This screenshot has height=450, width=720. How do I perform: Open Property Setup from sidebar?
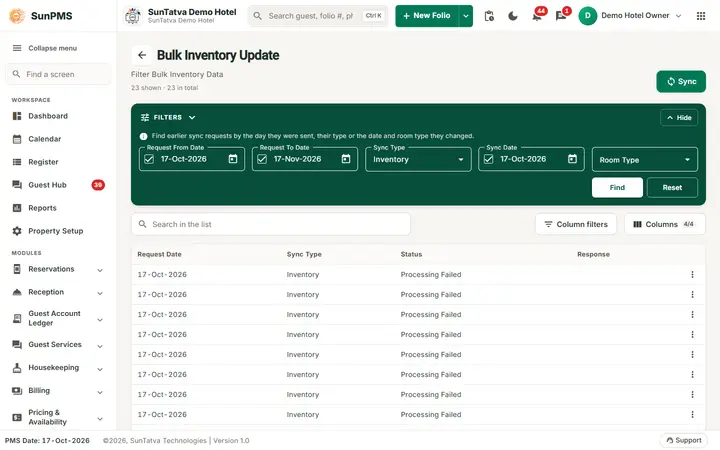[58, 231]
